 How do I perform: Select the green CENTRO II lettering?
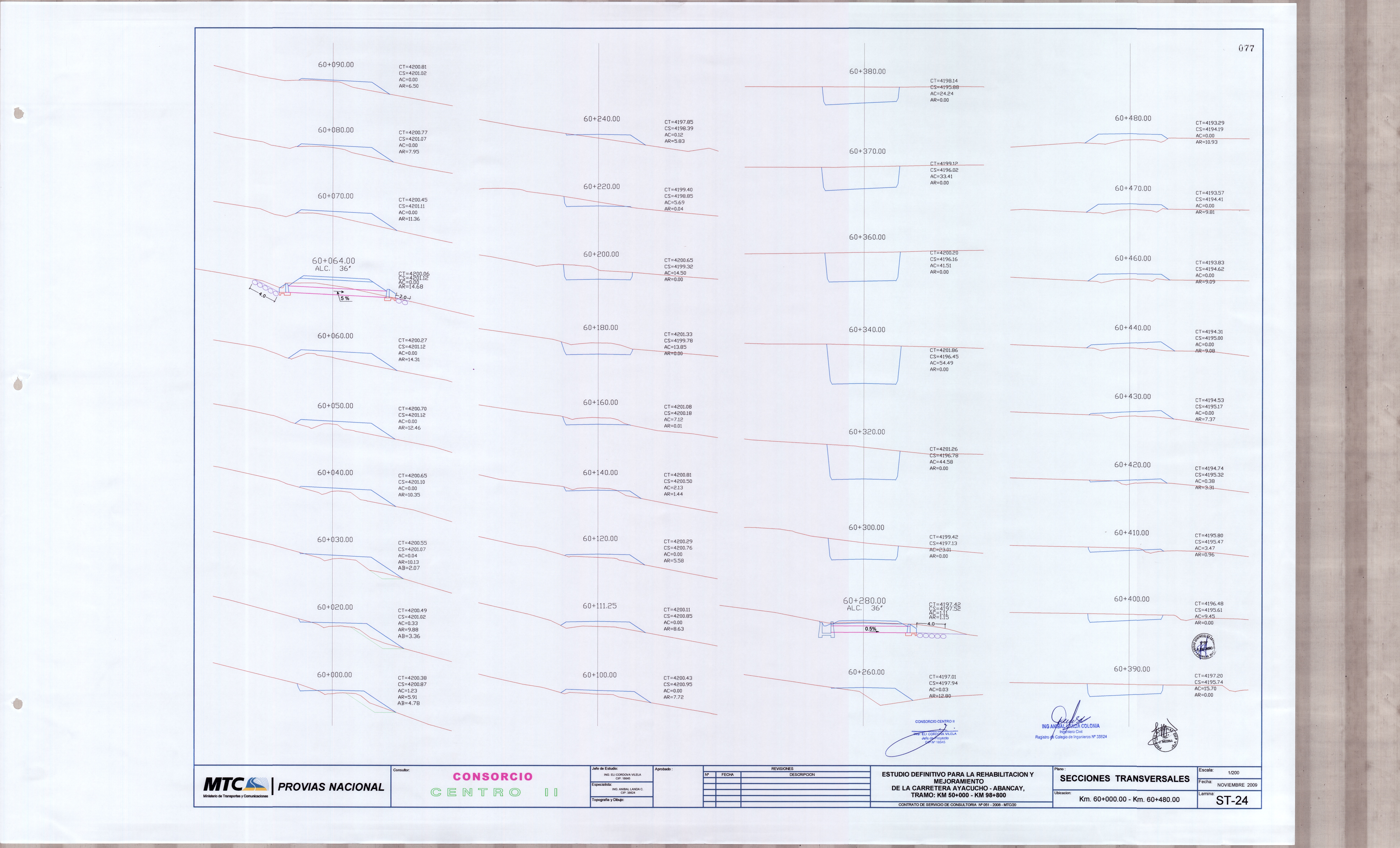click(494, 792)
